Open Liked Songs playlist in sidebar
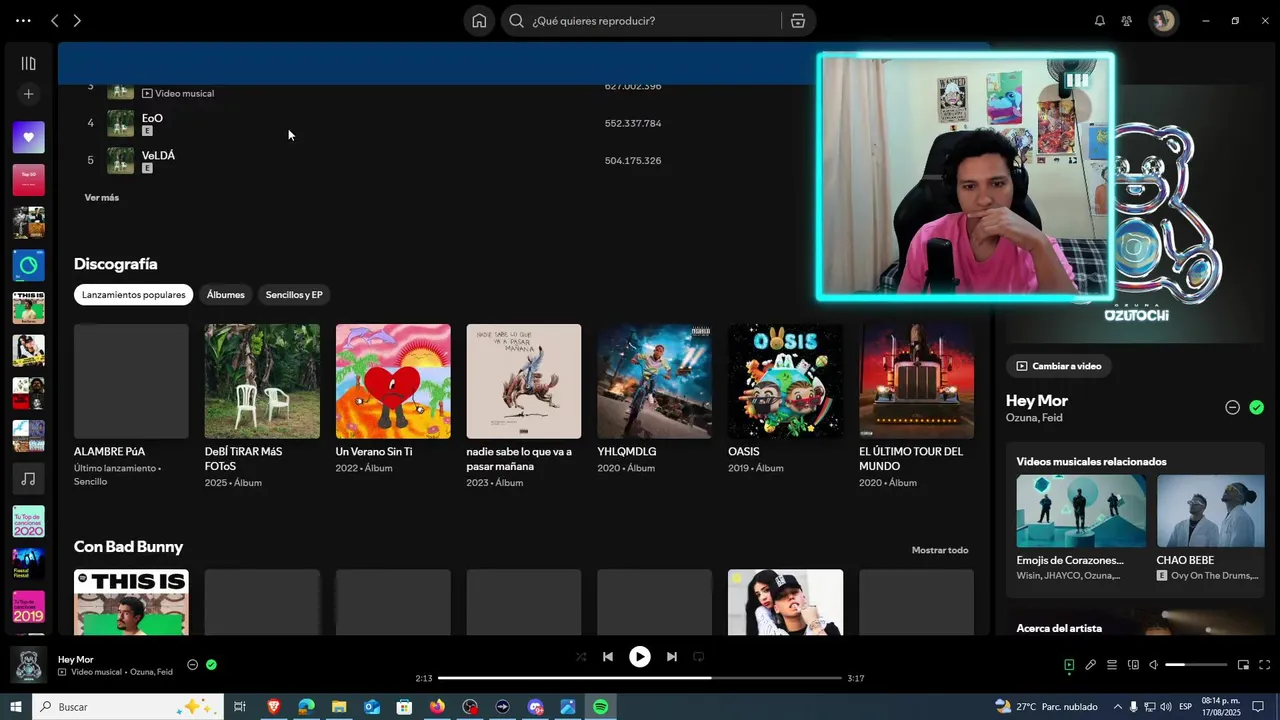1280x720 pixels. [28, 137]
